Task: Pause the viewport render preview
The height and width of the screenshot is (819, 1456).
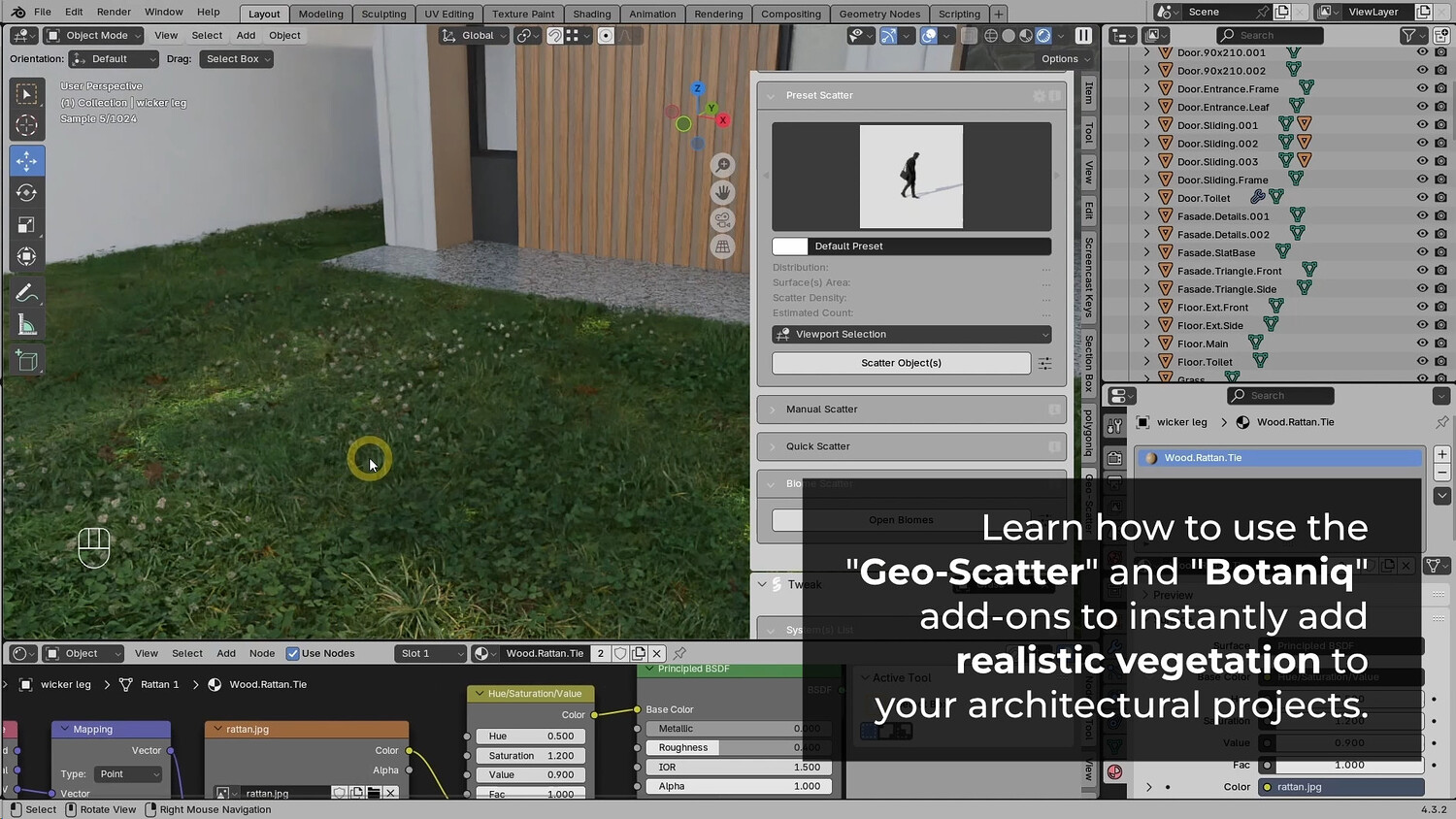Action: (1083, 36)
